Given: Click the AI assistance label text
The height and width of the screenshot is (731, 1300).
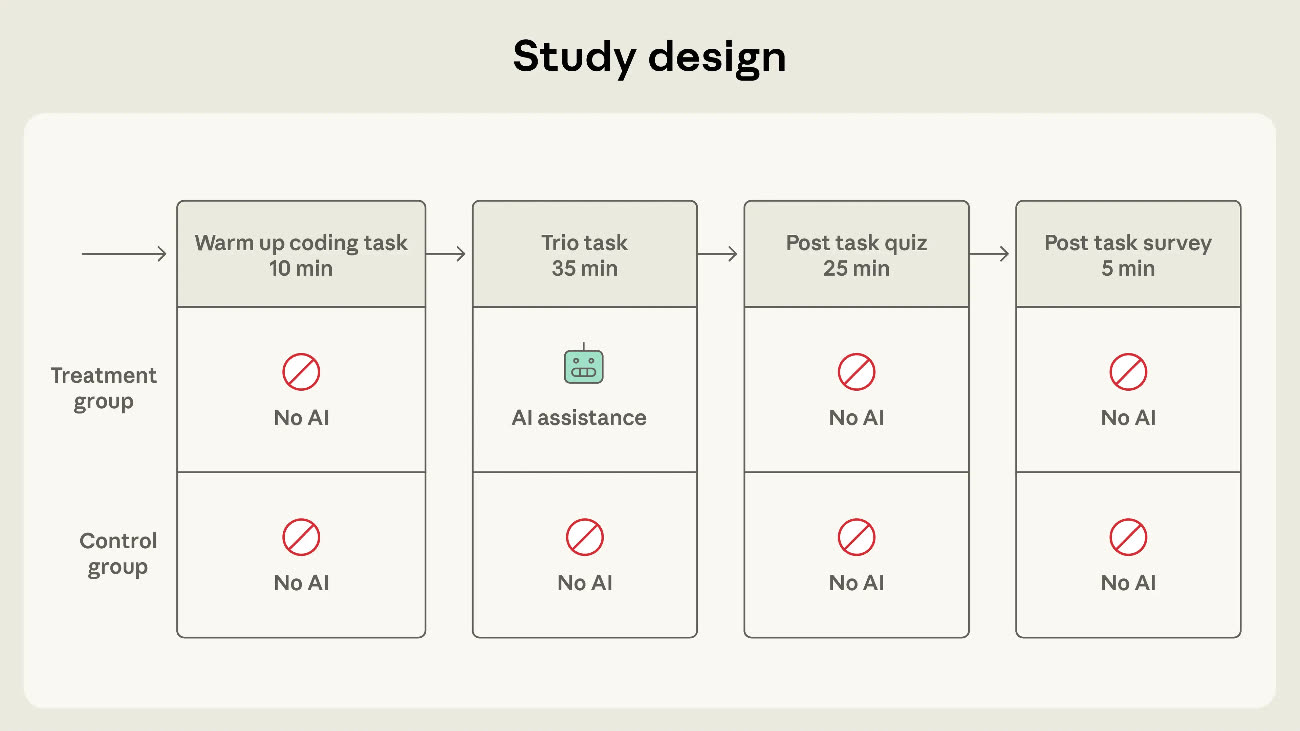Looking at the screenshot, I should pyautogui.click(x=579, y=418).
